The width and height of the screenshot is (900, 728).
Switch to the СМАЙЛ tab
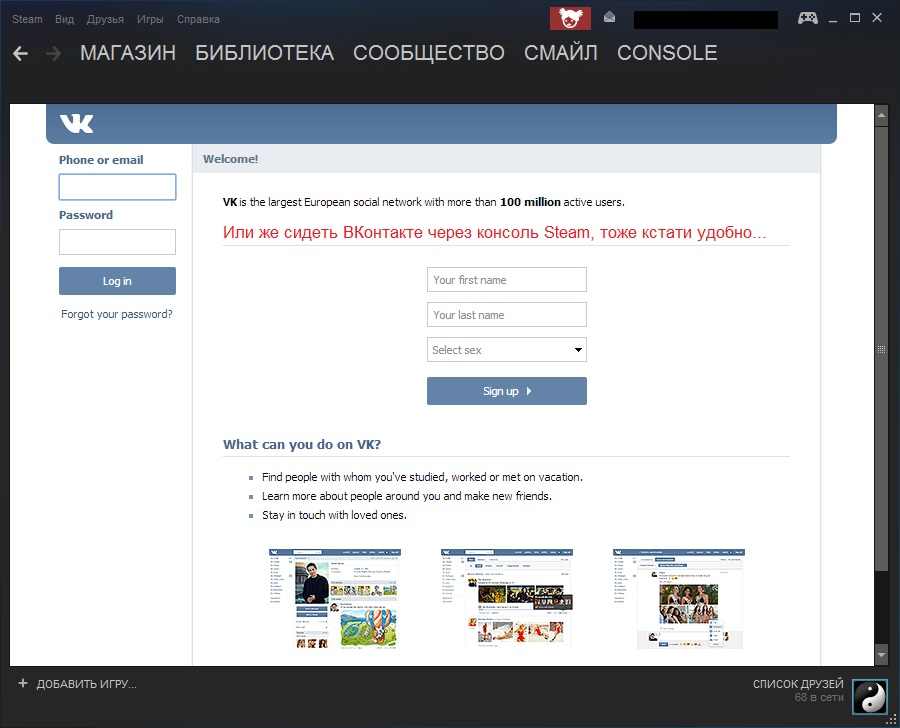561,53
